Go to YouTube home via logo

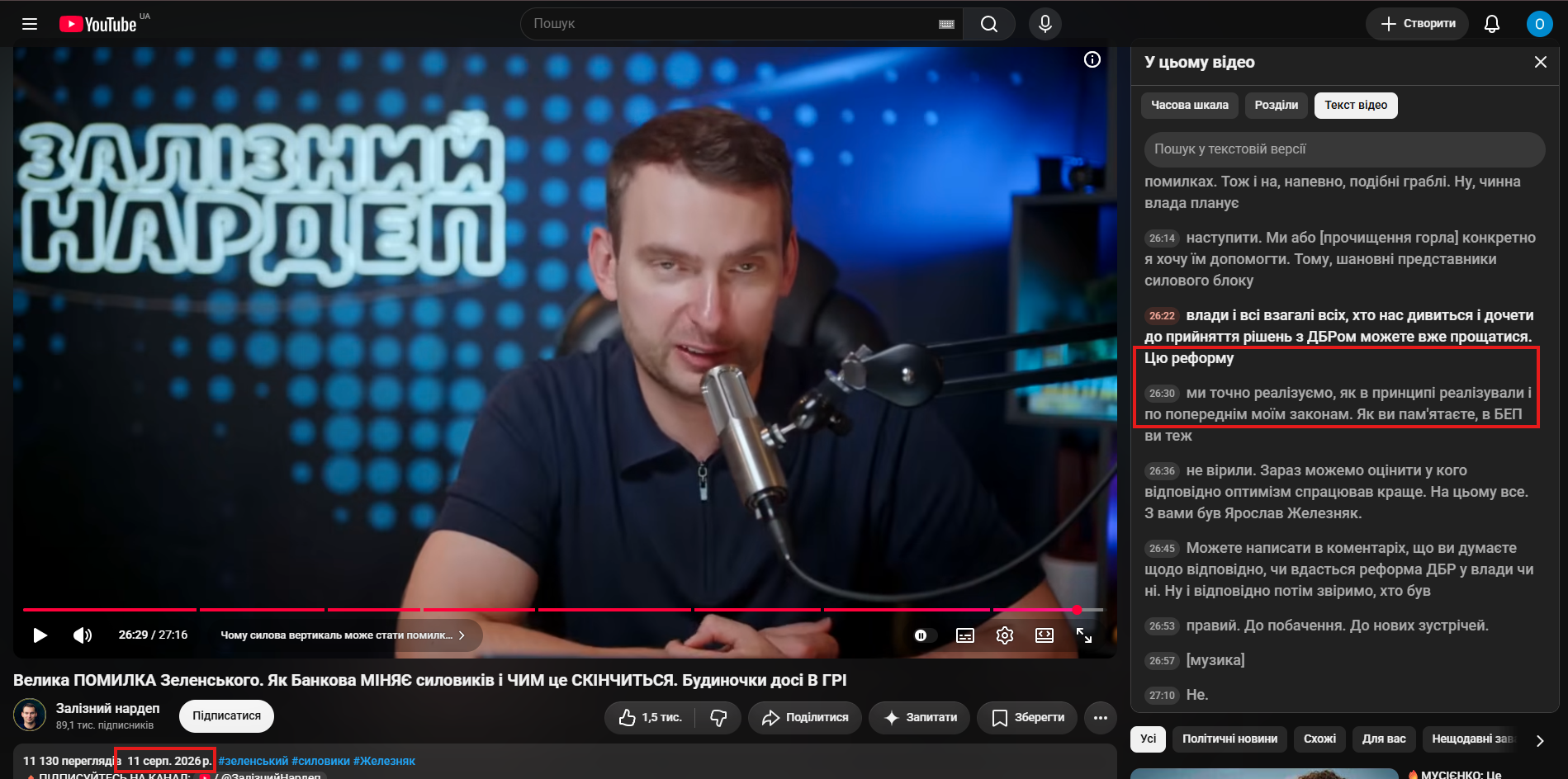pyautogui.click(x=98, y=24)
